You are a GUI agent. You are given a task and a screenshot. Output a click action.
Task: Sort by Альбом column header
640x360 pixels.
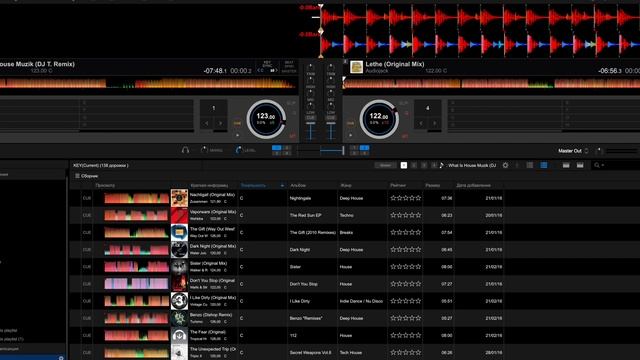click(x=298, y=185)
